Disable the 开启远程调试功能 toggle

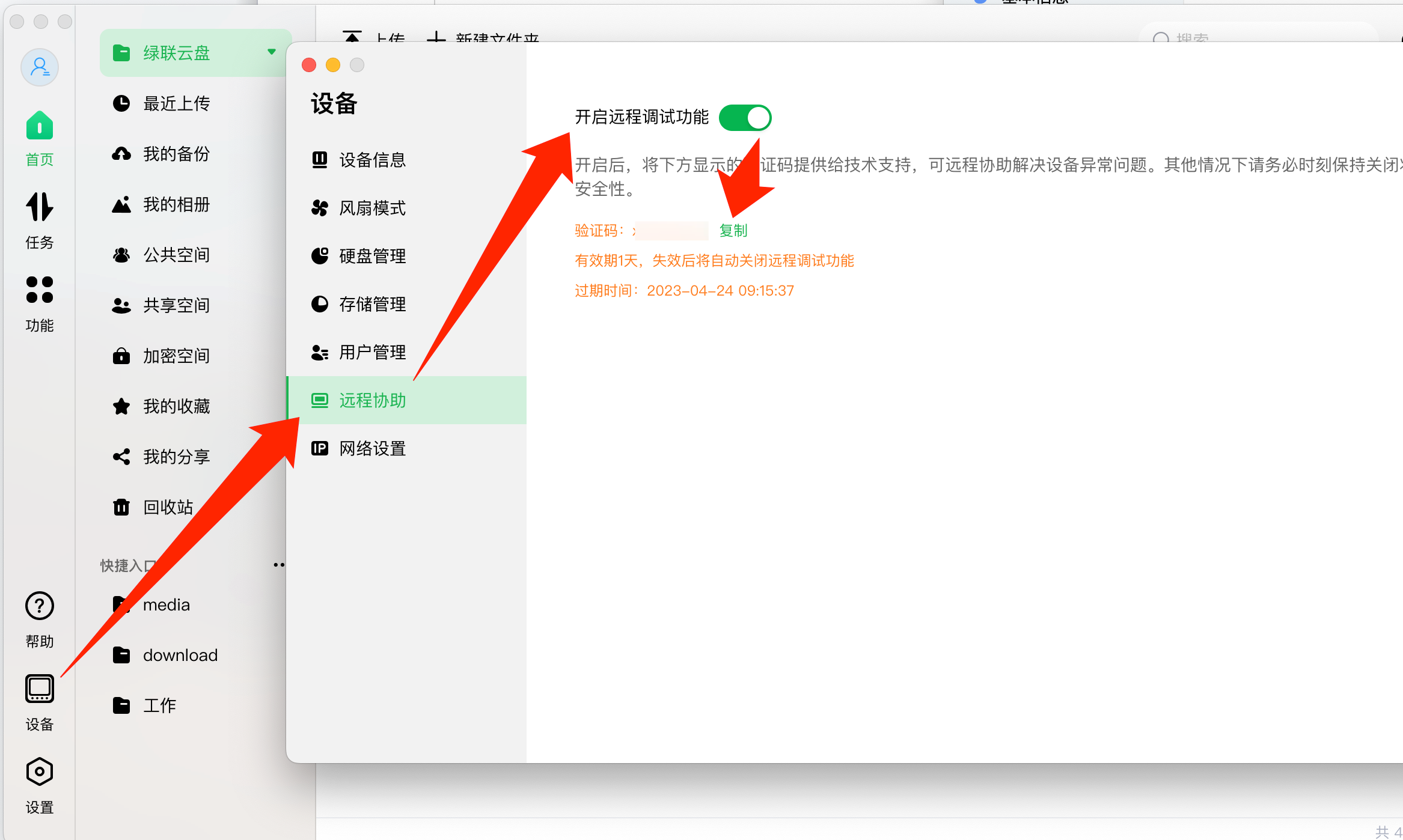(745, 118)
